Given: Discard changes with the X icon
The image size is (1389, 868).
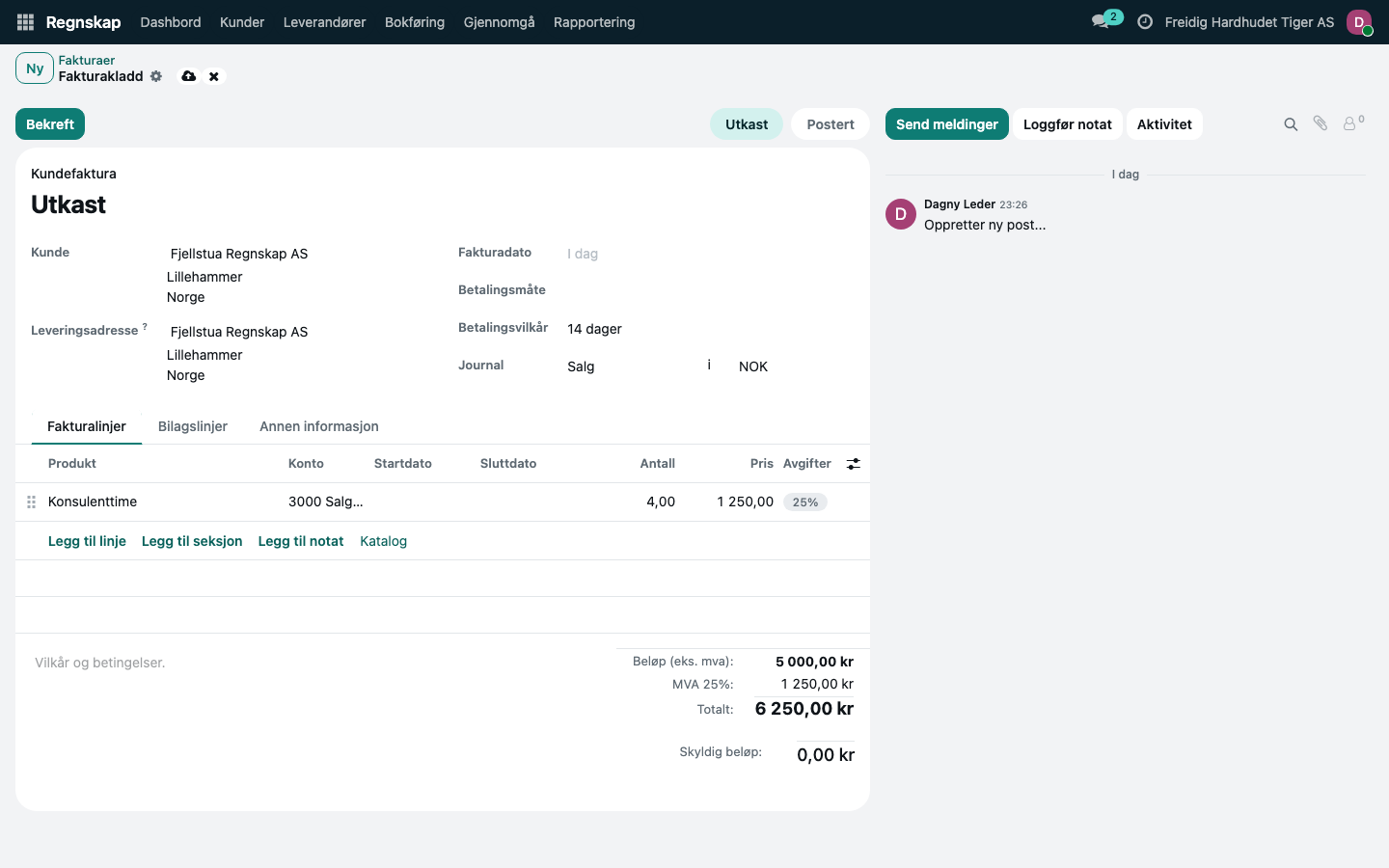Looking at the screenshot, I should point(214,76).
